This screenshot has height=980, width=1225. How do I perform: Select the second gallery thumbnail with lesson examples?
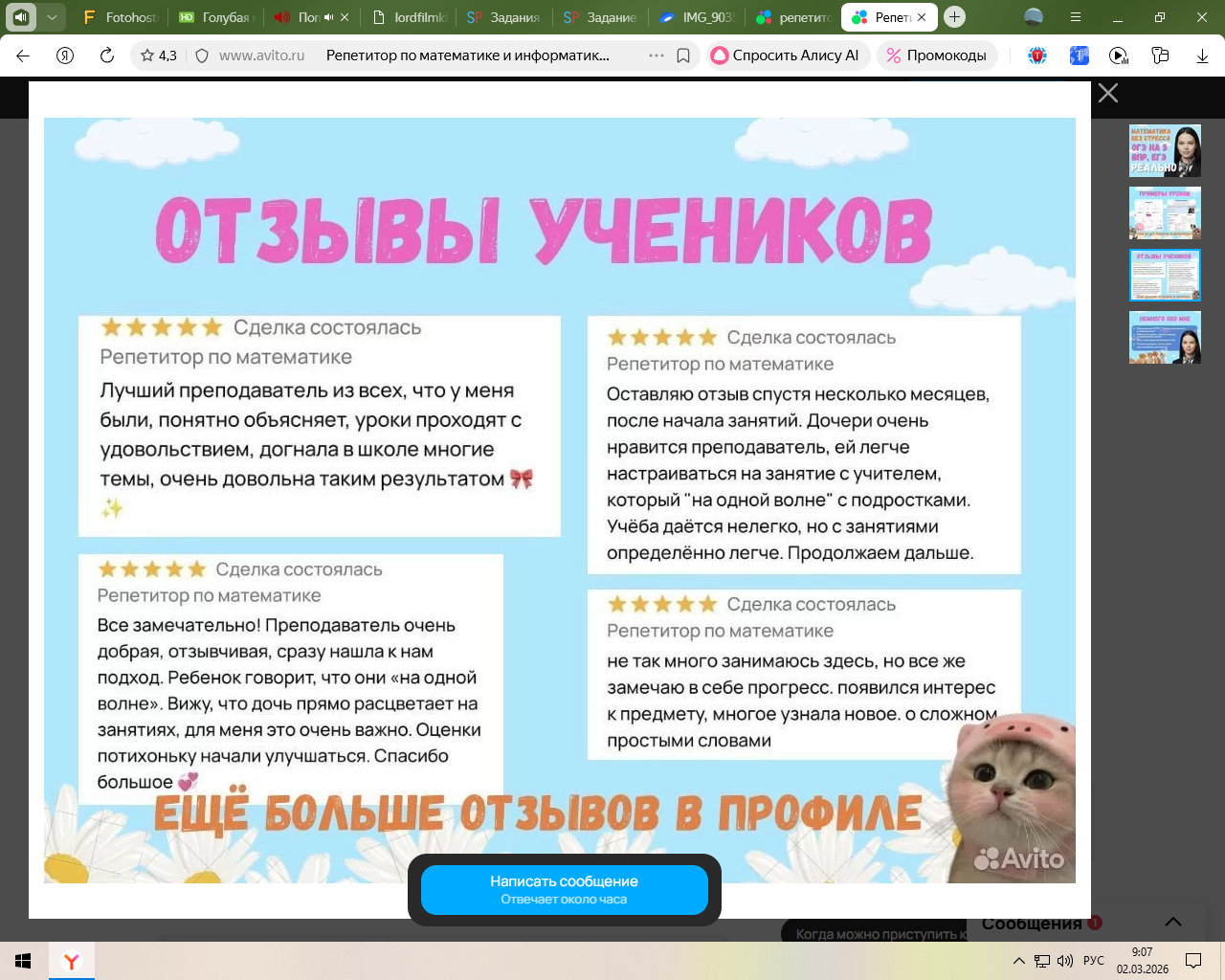point(1165,213)
